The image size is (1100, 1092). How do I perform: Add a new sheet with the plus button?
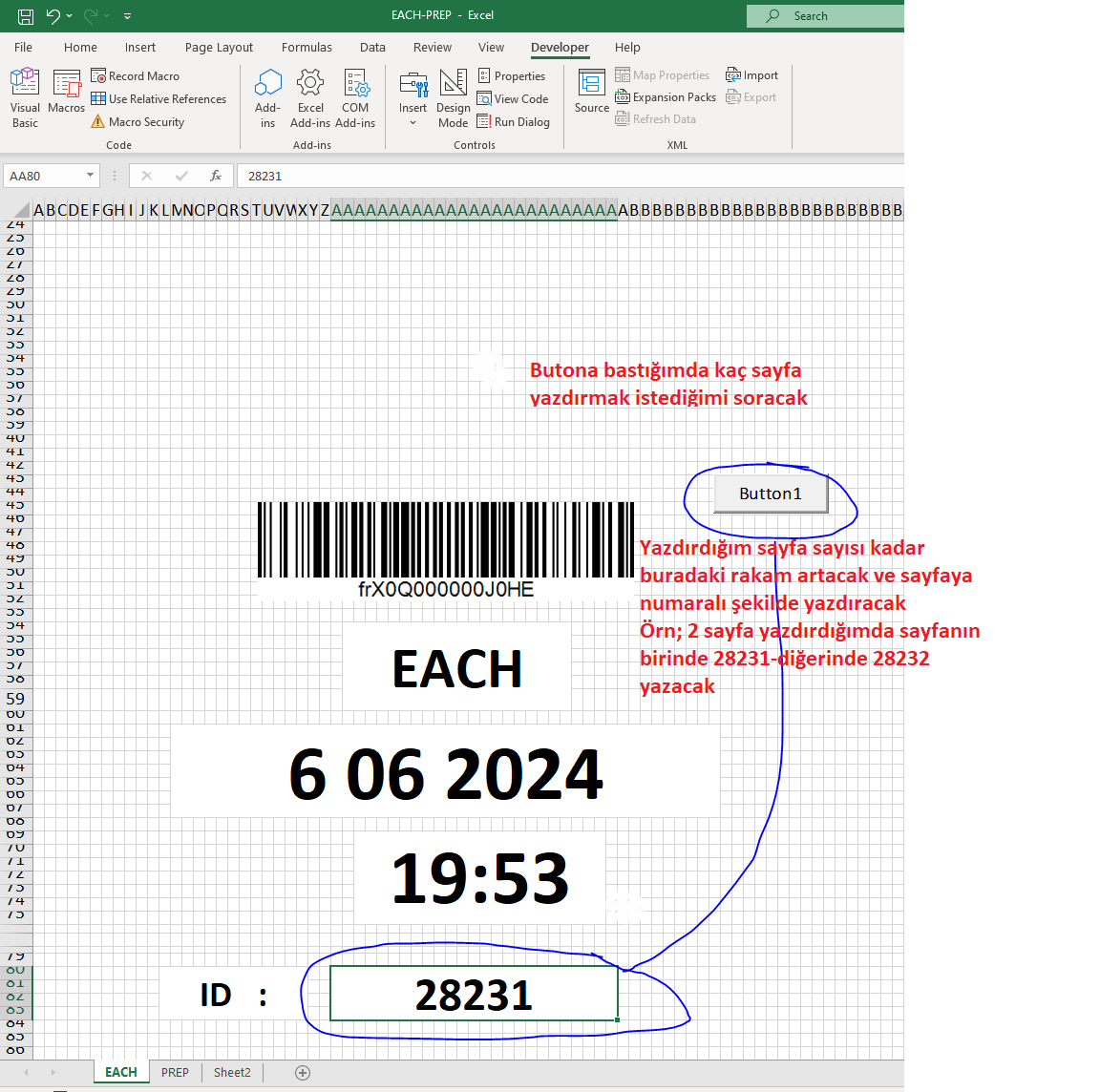pos(303,1072)
